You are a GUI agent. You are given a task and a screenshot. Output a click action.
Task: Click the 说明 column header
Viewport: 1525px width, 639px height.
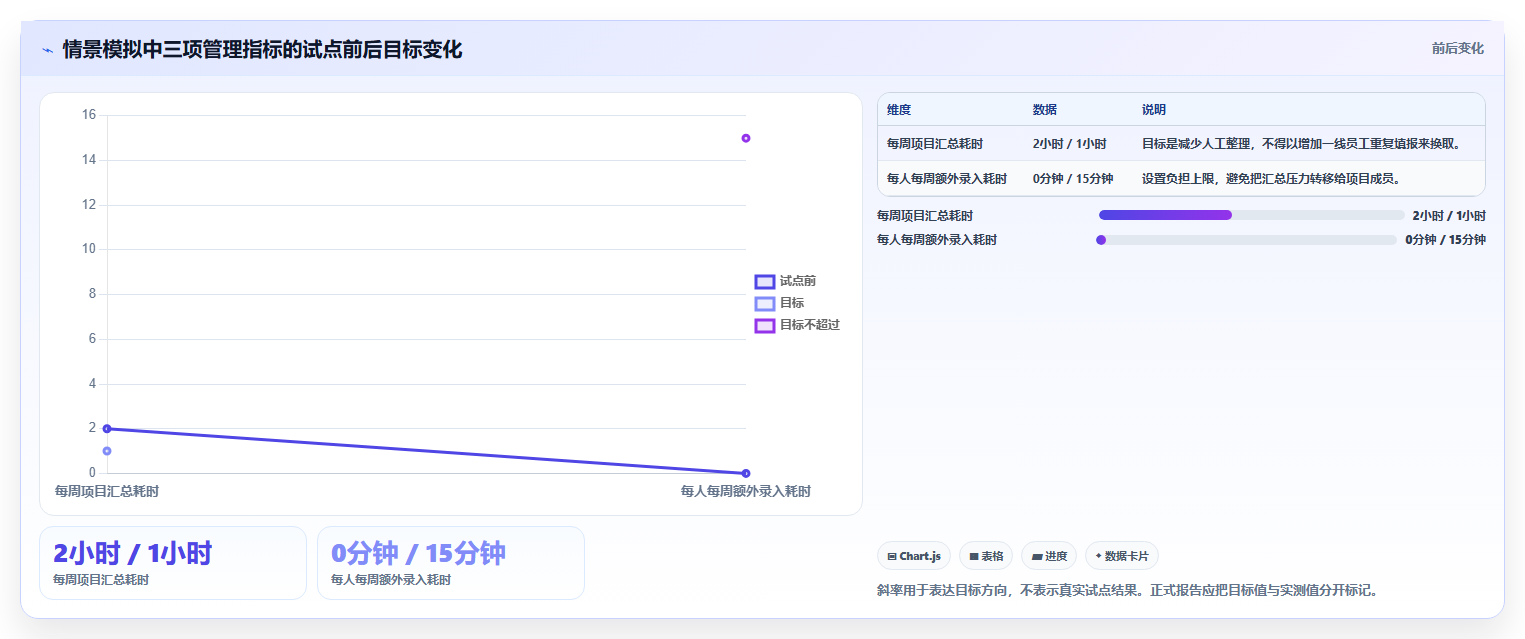click(x=1154, y=110)
